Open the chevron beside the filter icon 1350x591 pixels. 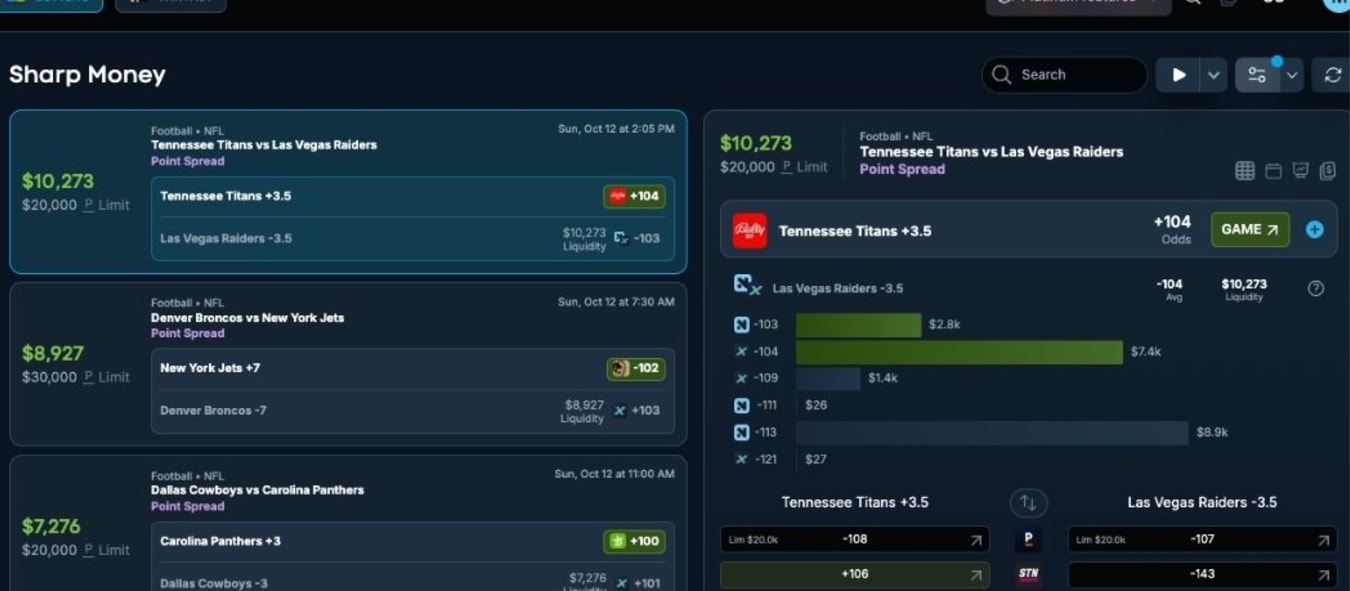(1290, 74)
